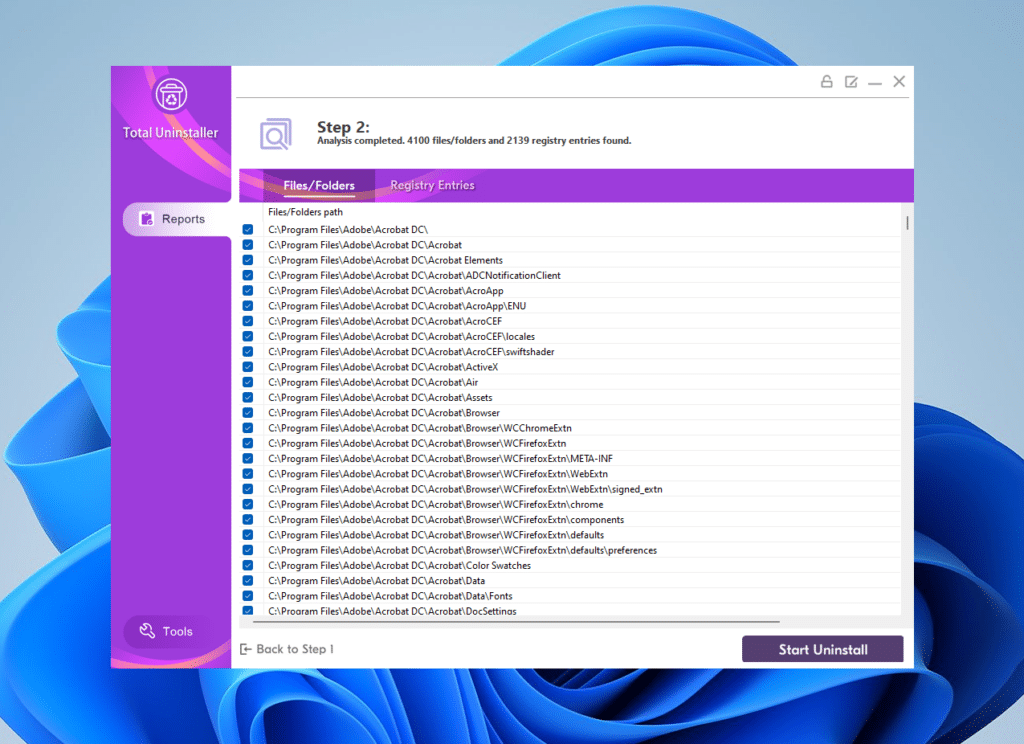Select path text ending Acrobat\ActiveX

coord(383,367)
